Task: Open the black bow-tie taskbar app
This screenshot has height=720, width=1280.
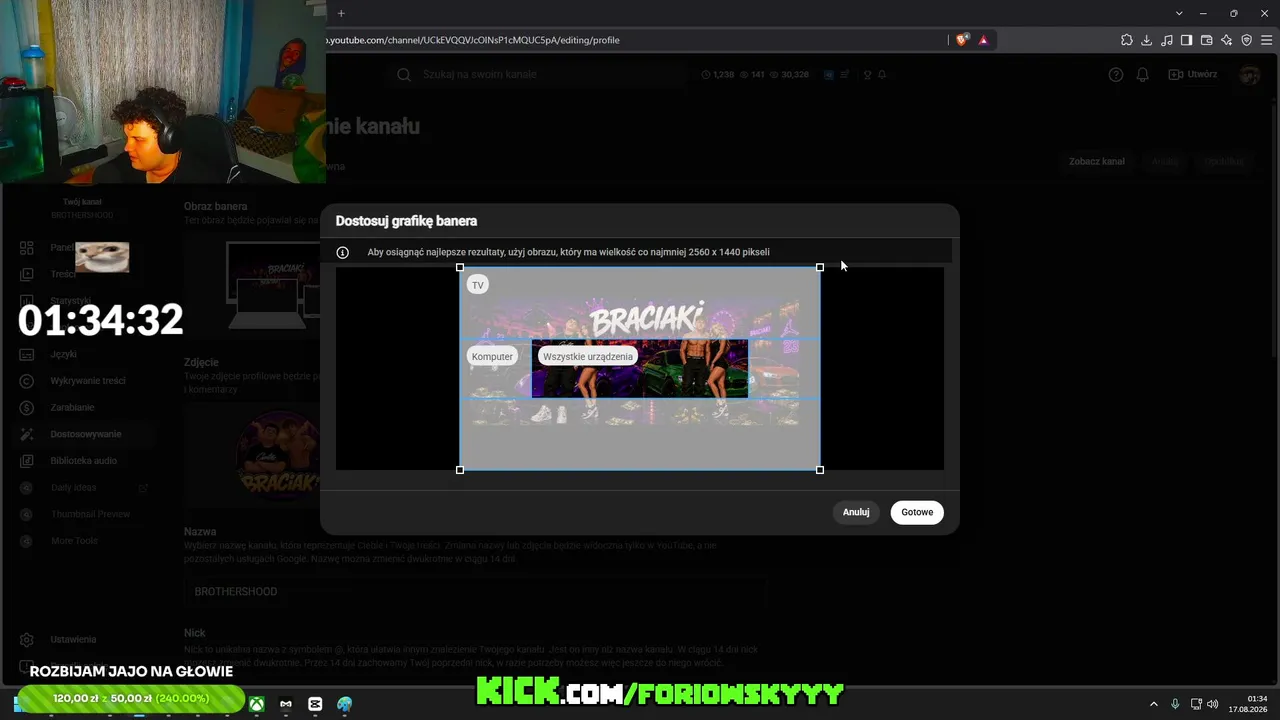Action: 286,704
